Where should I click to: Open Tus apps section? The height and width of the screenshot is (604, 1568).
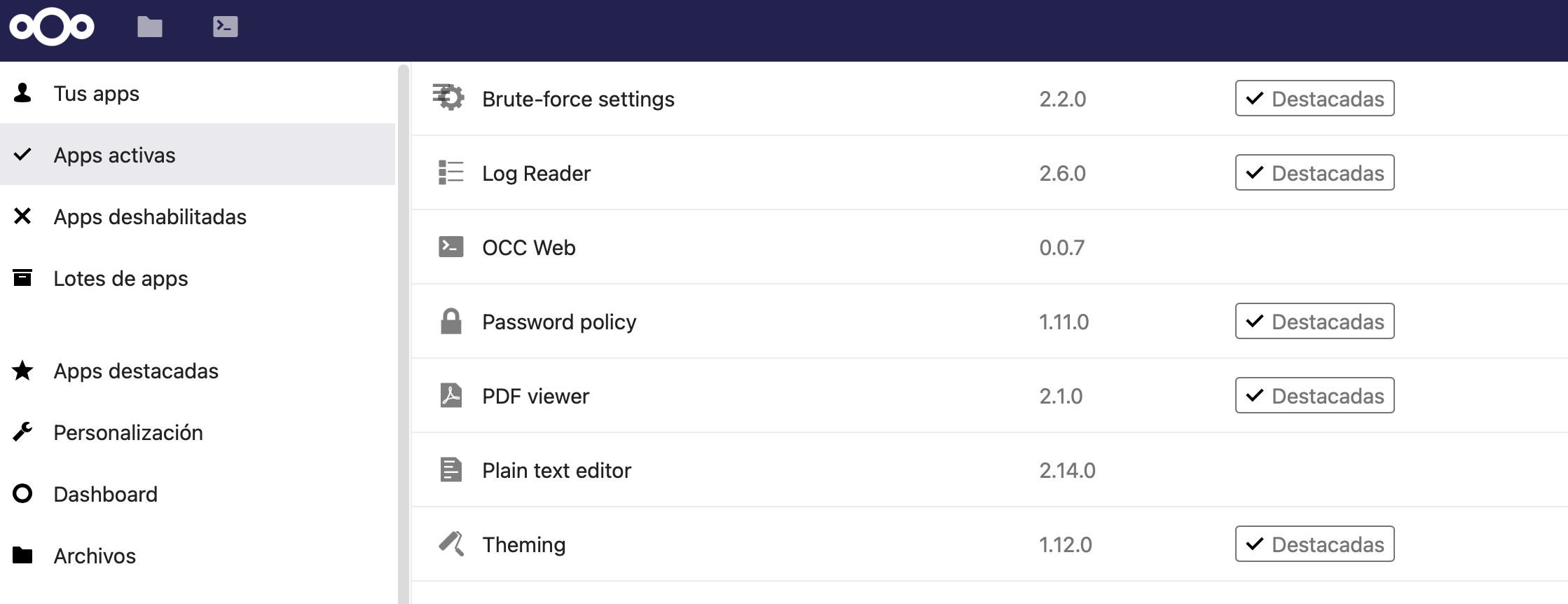(198, 92)
